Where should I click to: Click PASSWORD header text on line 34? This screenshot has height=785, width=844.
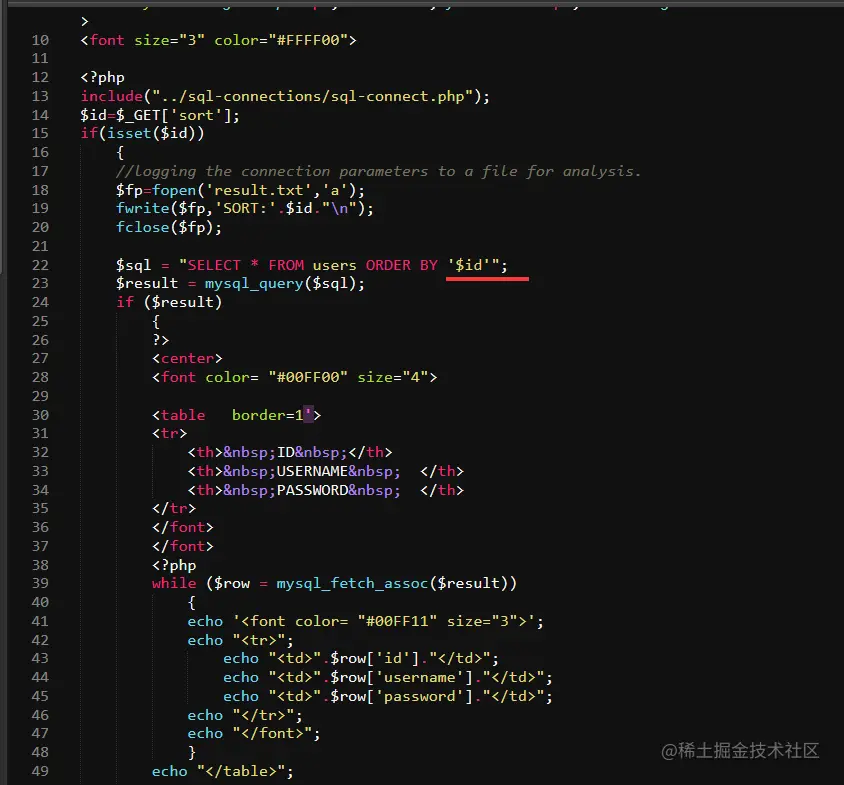(312, 490)
